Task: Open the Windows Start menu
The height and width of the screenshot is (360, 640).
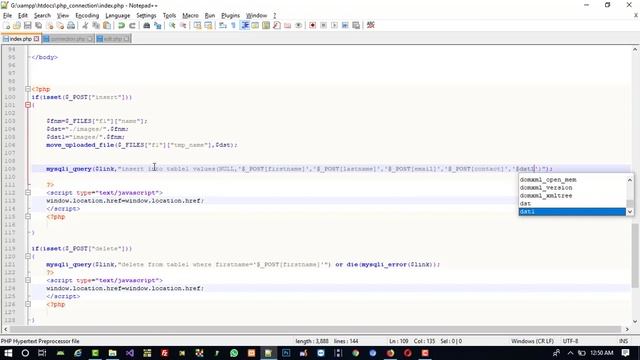Action: pyautogui.click(x=8, y=353)
